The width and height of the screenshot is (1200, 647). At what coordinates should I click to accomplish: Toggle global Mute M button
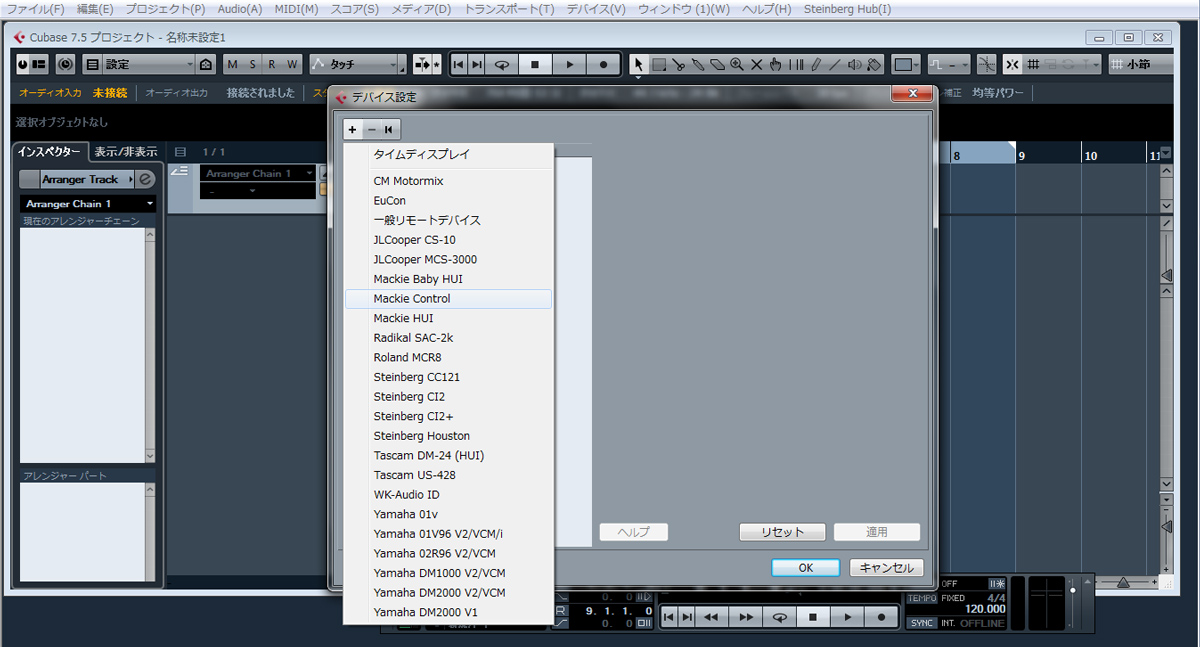[x=233, y=64]
